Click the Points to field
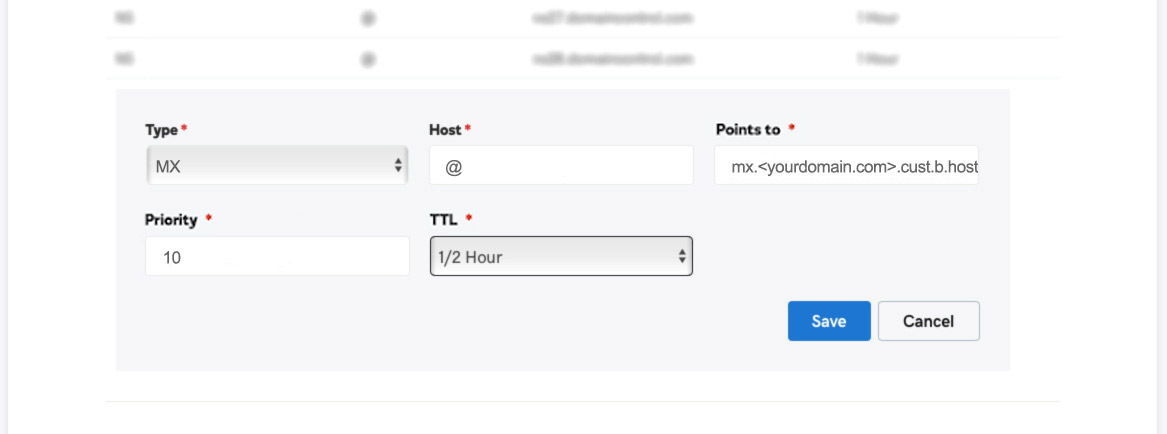 [846, 165]
